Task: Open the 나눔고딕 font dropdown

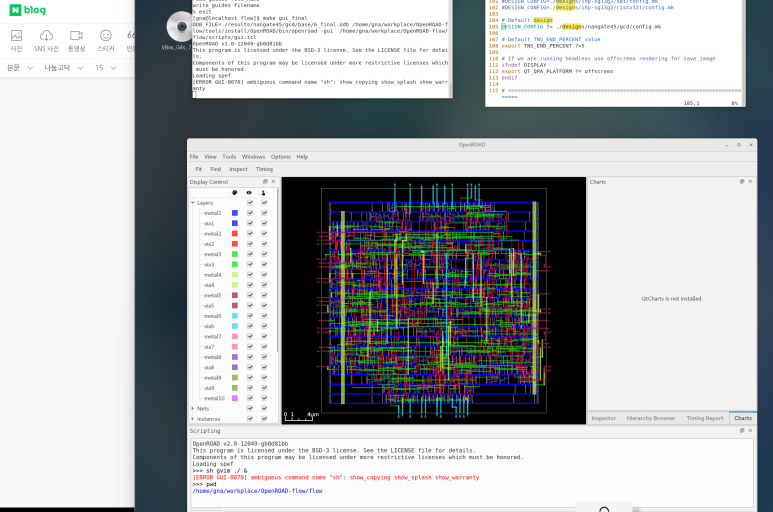Action: point(64,68)
